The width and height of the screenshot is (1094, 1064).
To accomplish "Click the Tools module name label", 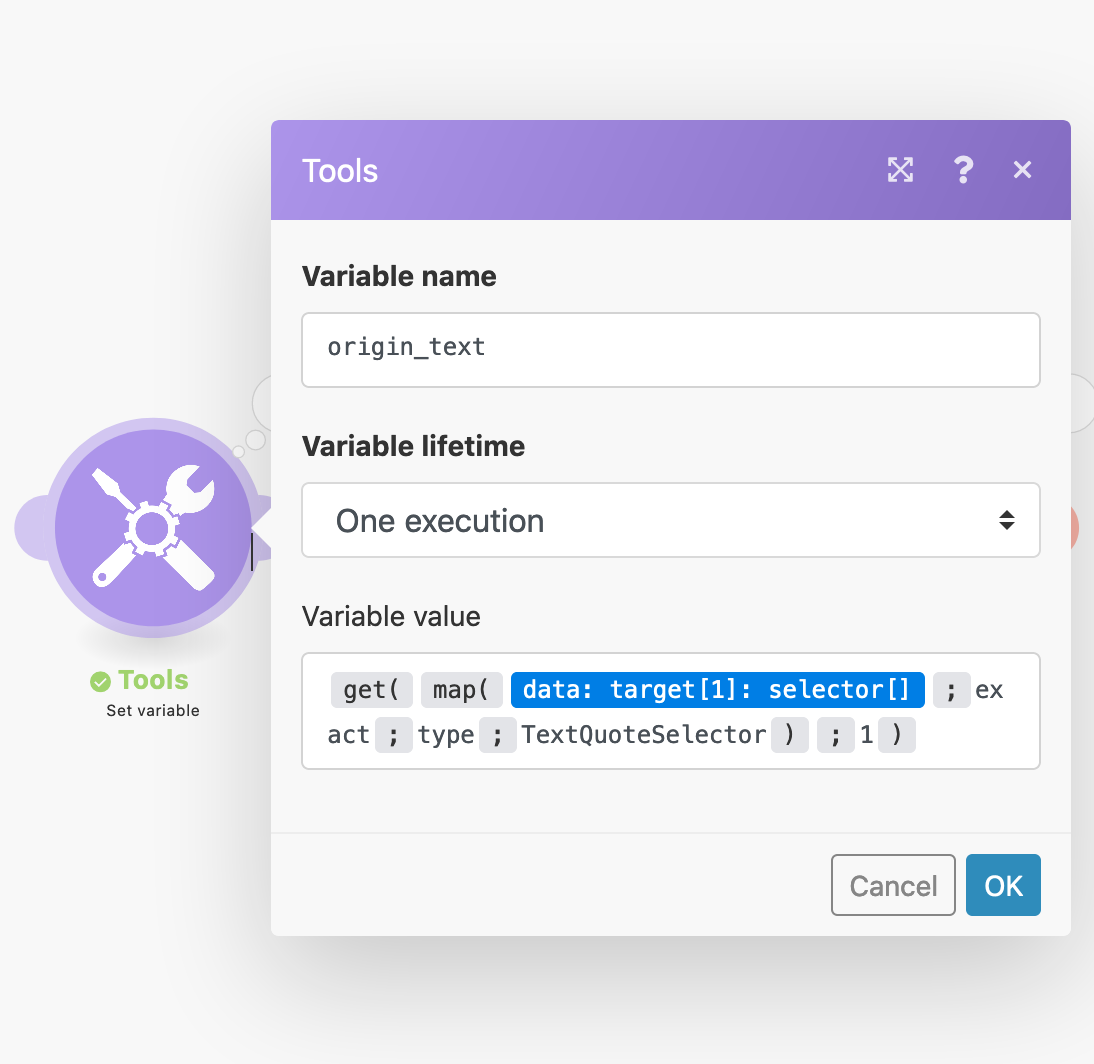I will click(153, 680).
